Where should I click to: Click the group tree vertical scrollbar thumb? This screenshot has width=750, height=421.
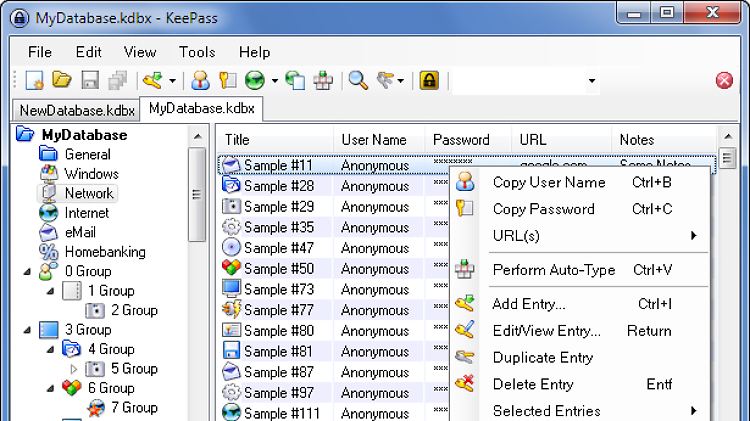[197, 194]
